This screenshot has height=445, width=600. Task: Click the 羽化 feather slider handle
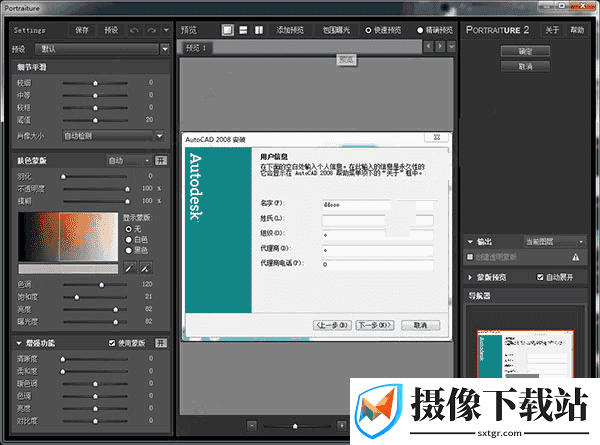click(x=64, y=176)
